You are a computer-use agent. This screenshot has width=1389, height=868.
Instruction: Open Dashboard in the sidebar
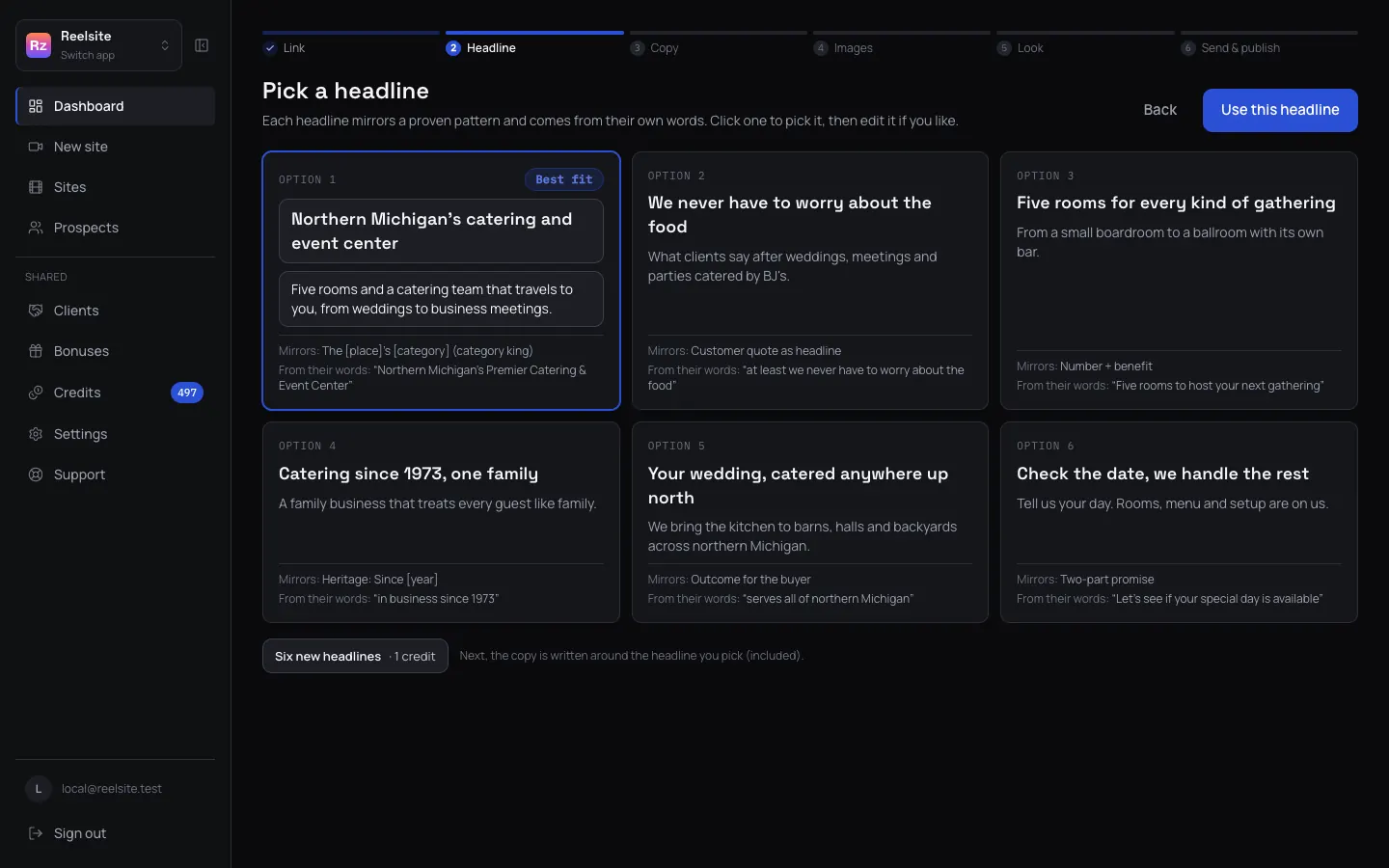point(116,106)
